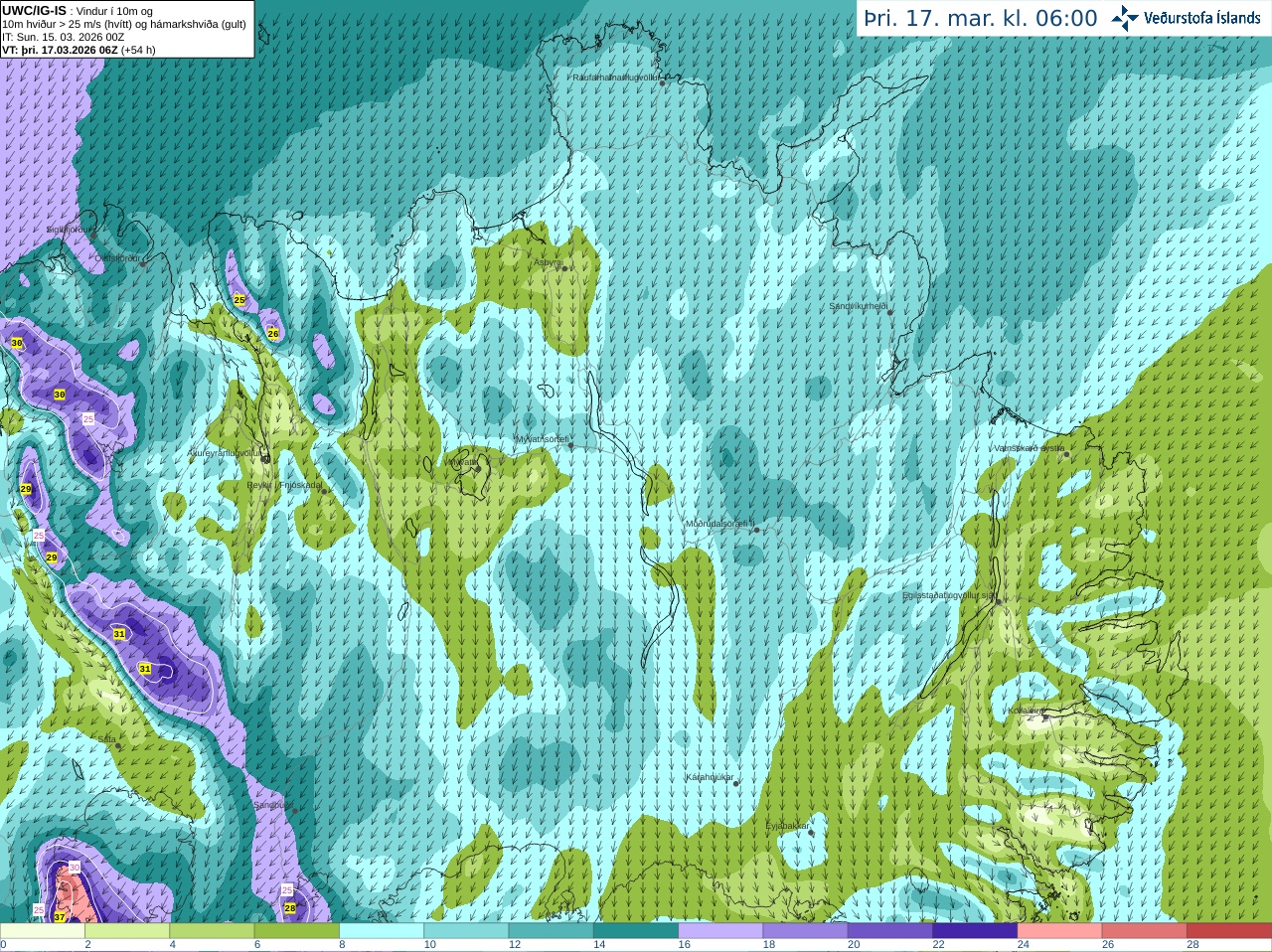The width and height of the screenshot is (1272, 952).
Task: Pick the 20–22 m/s legend swatch
Action: (890, 931)
